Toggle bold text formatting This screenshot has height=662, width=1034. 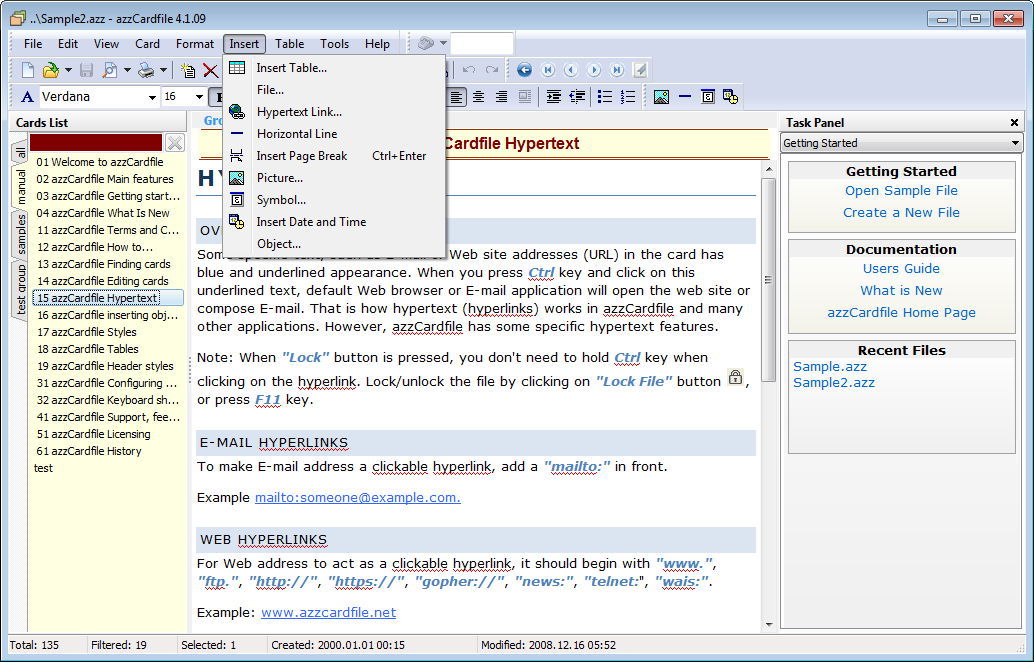tap(220, 96)
